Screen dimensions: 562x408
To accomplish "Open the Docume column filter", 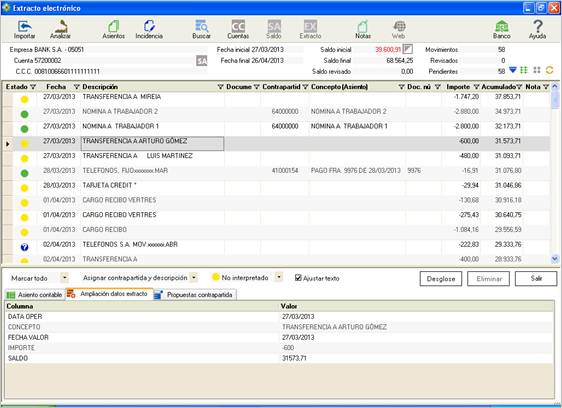I will click(x=257, y=87).
